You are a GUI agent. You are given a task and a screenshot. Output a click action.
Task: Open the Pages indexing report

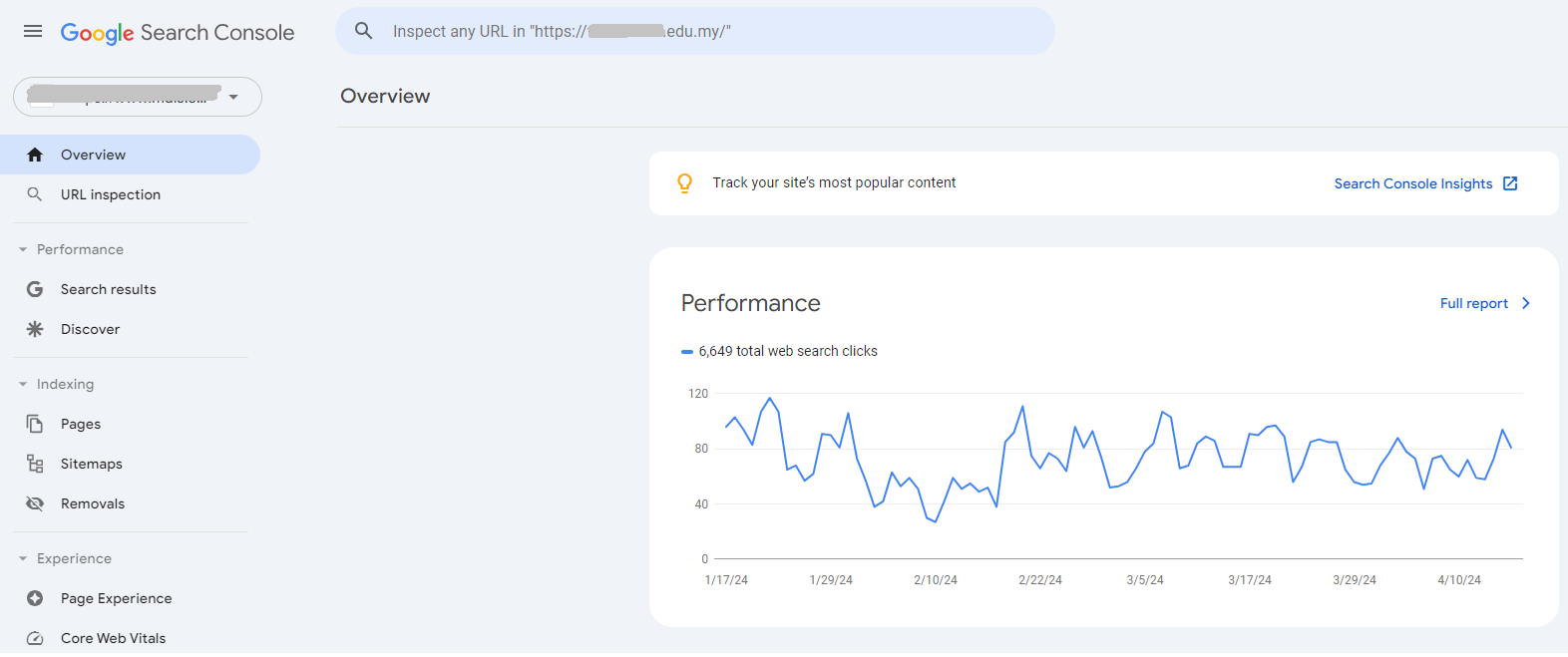81,424
